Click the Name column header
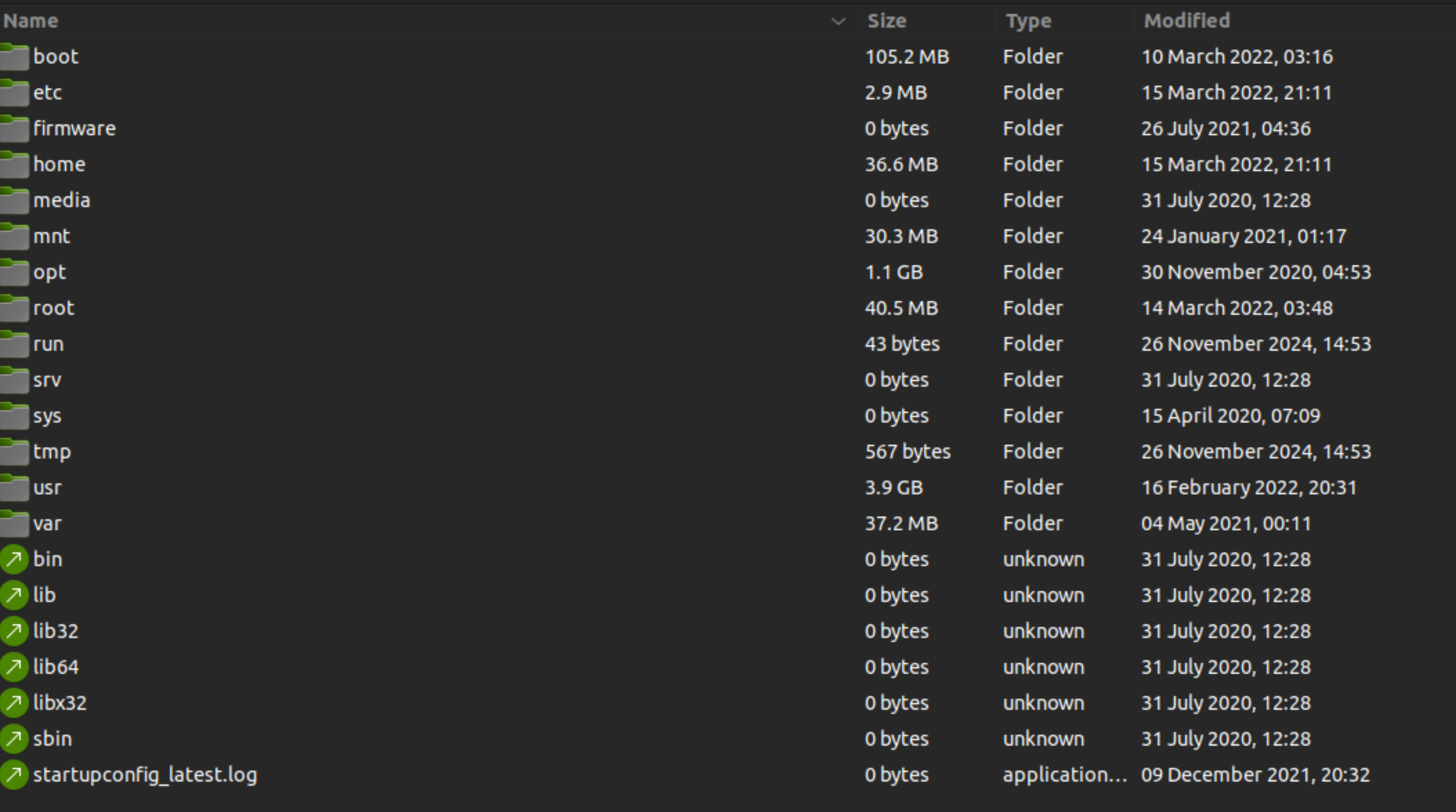The width and height of the screenshot is (1456, 812). coord(30,21)
